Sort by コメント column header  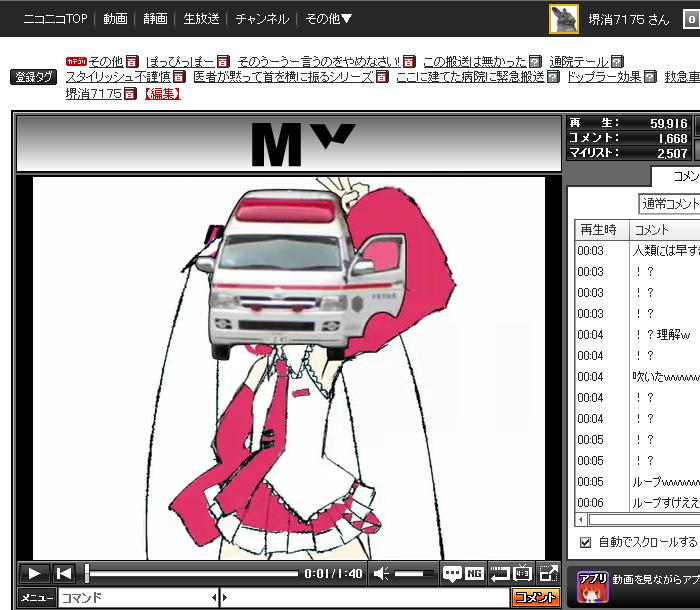point(665,230)
